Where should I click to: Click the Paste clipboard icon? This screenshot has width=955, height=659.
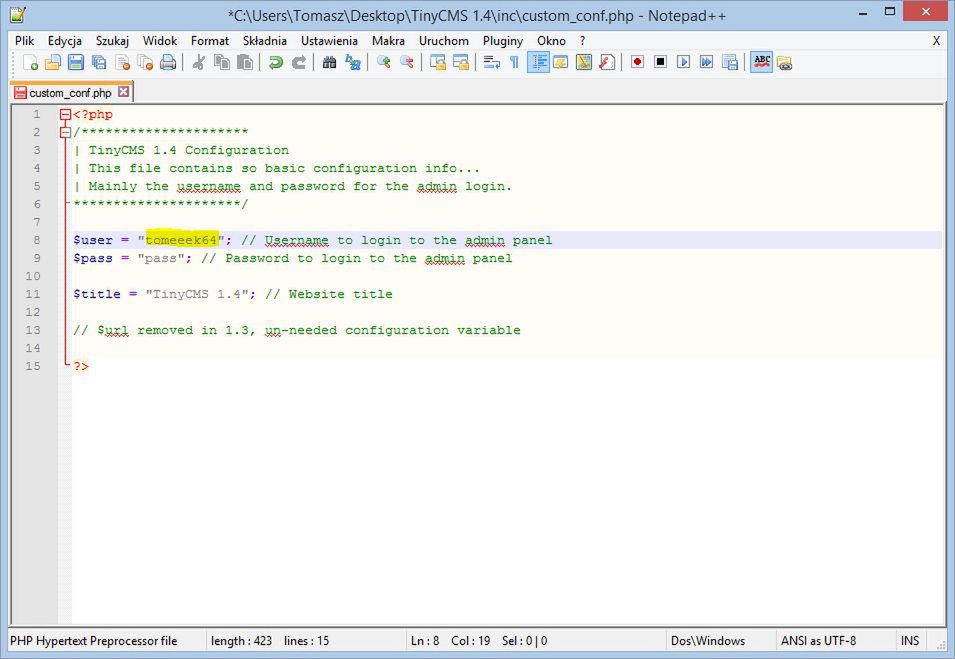click(x=245, y=62)
